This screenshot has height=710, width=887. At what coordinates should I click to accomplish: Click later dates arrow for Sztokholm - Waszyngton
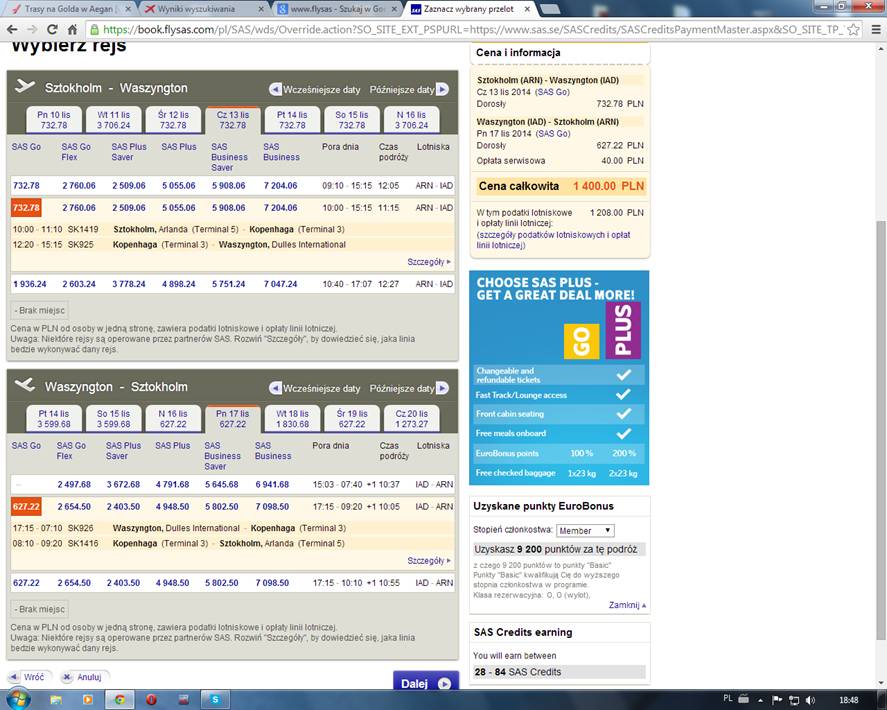442,89
